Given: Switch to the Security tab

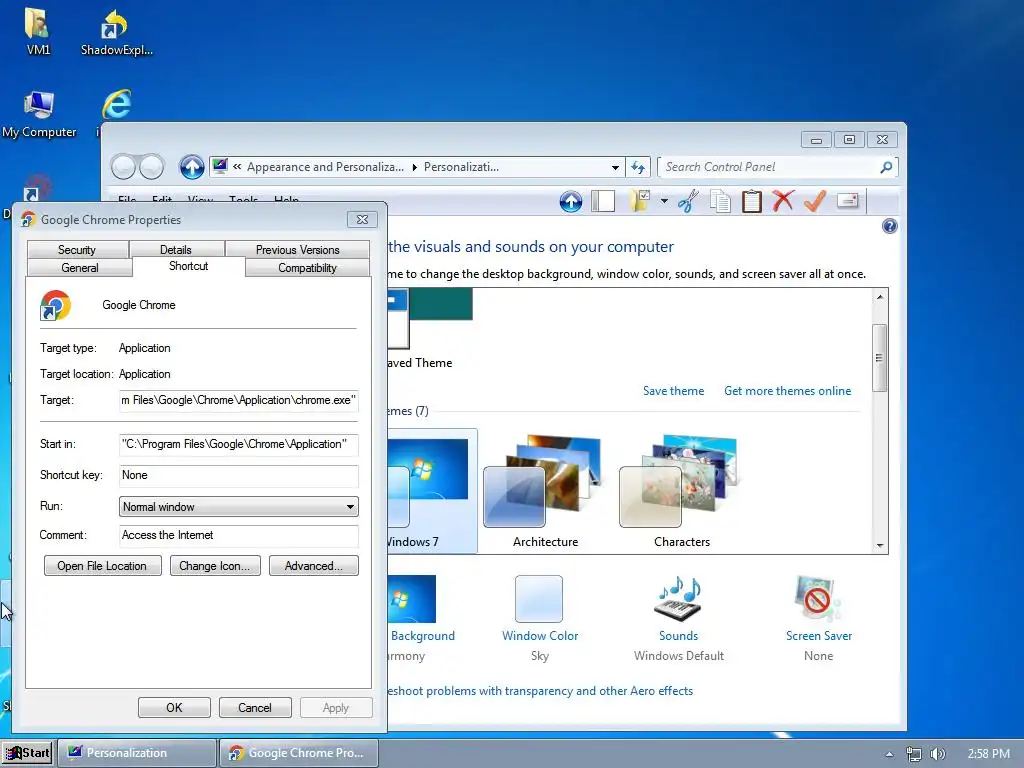Looking at the screenshot, I should [77, 249].
